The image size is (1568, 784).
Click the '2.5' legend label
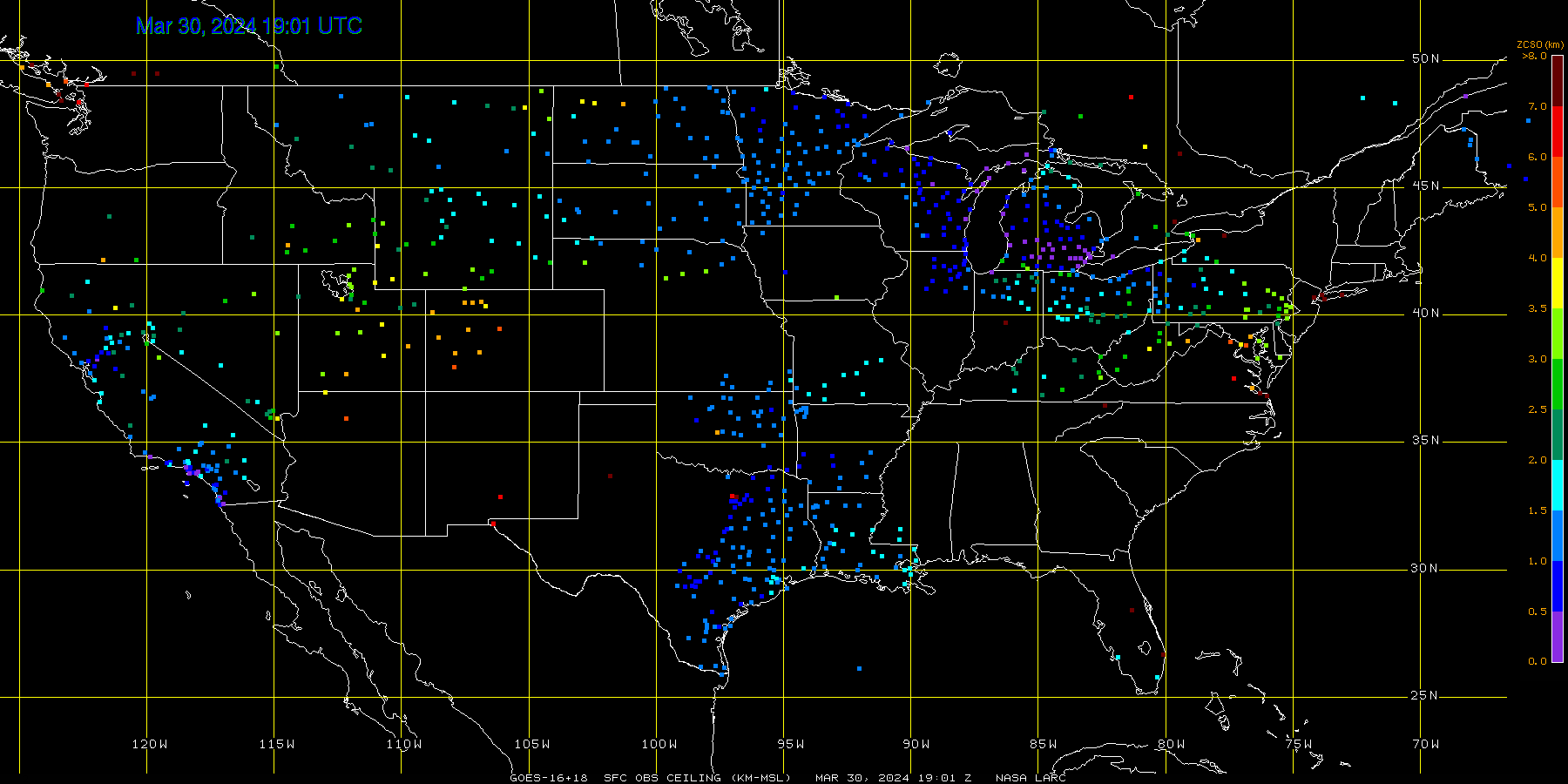point(1538,409)
